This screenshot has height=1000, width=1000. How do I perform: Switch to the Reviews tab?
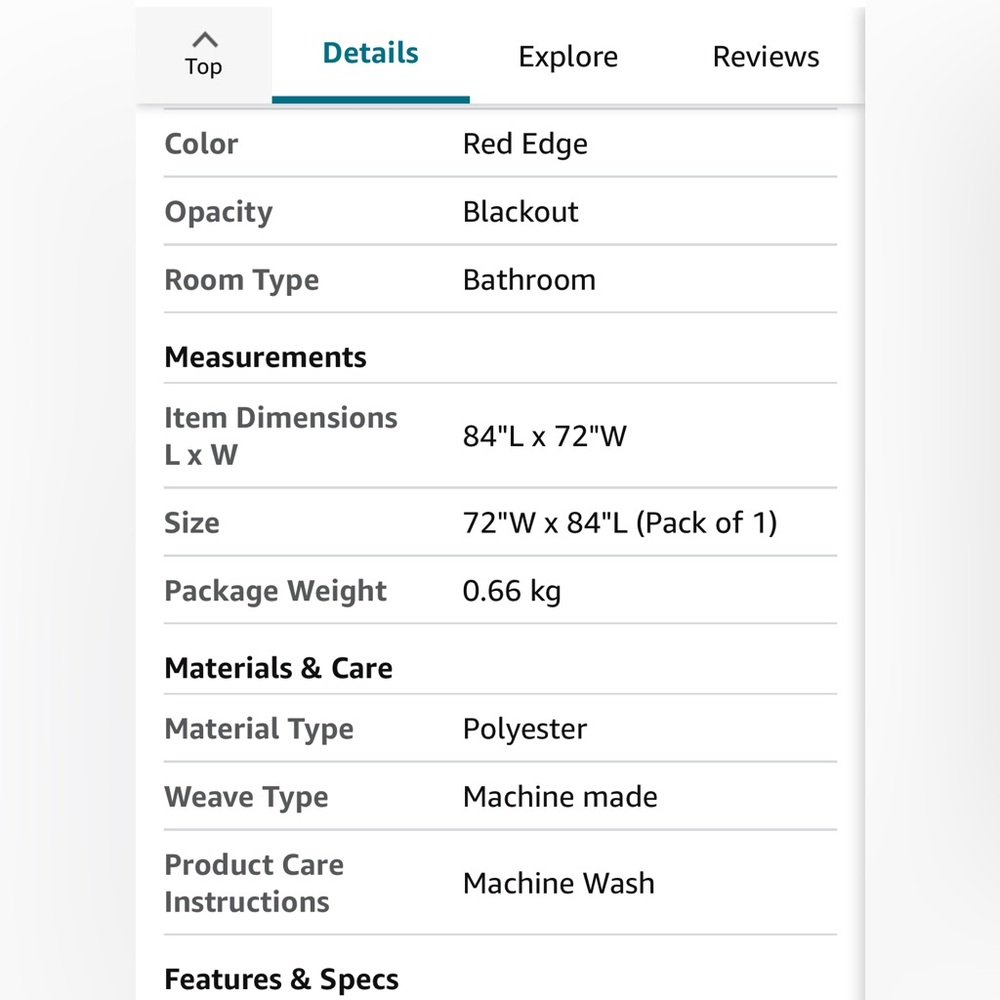pyautogui.click(x=765, y=57)
